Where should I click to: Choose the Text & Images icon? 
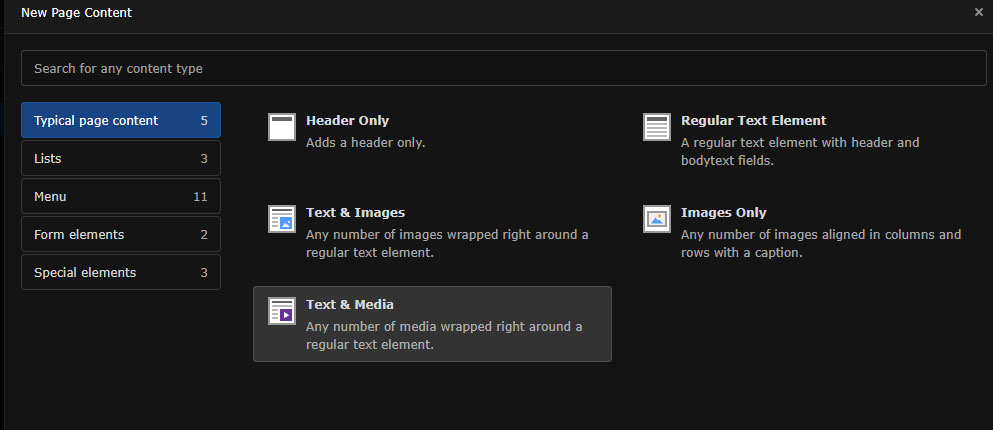click(282, 219)
